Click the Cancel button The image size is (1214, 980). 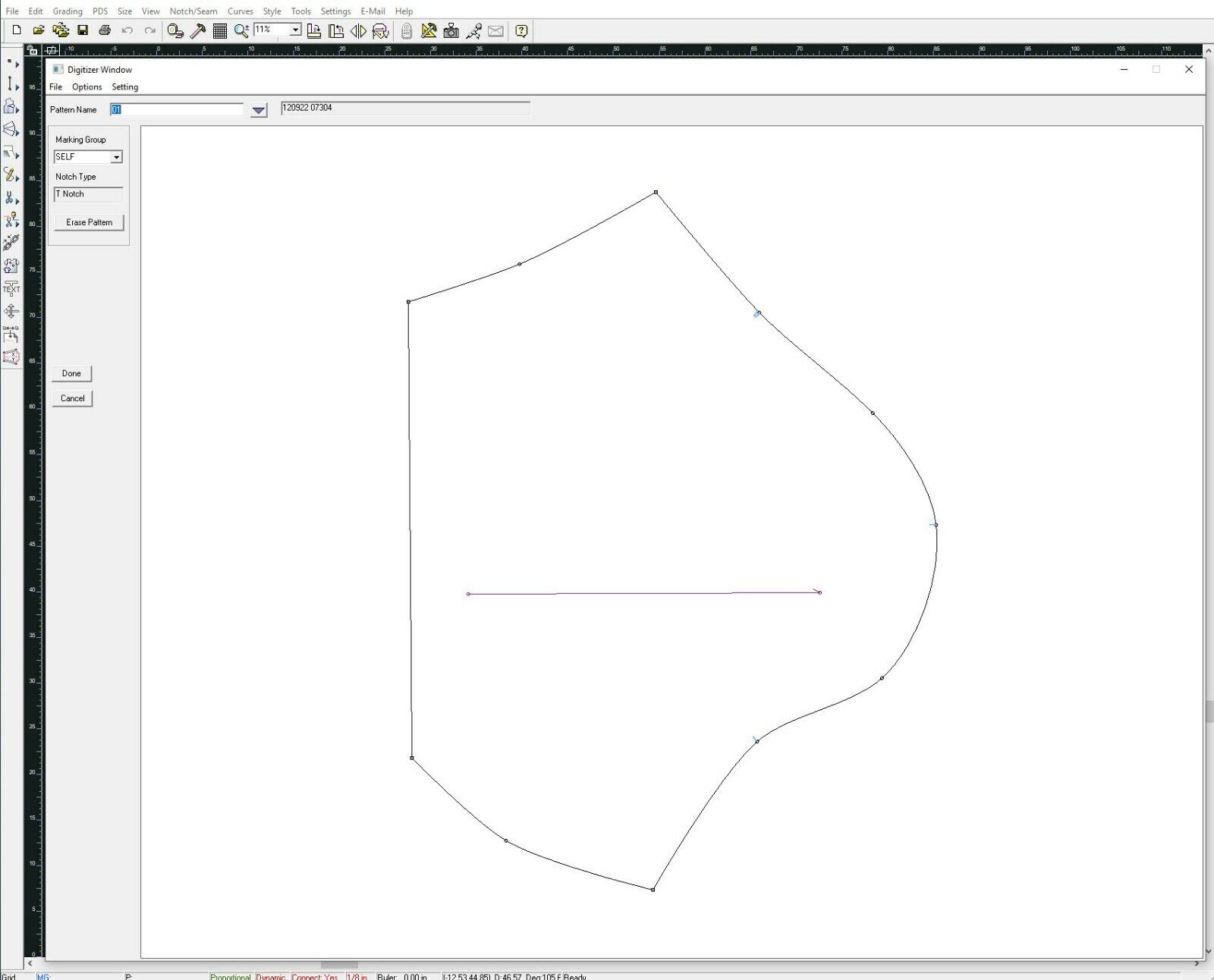coord(72,398)
